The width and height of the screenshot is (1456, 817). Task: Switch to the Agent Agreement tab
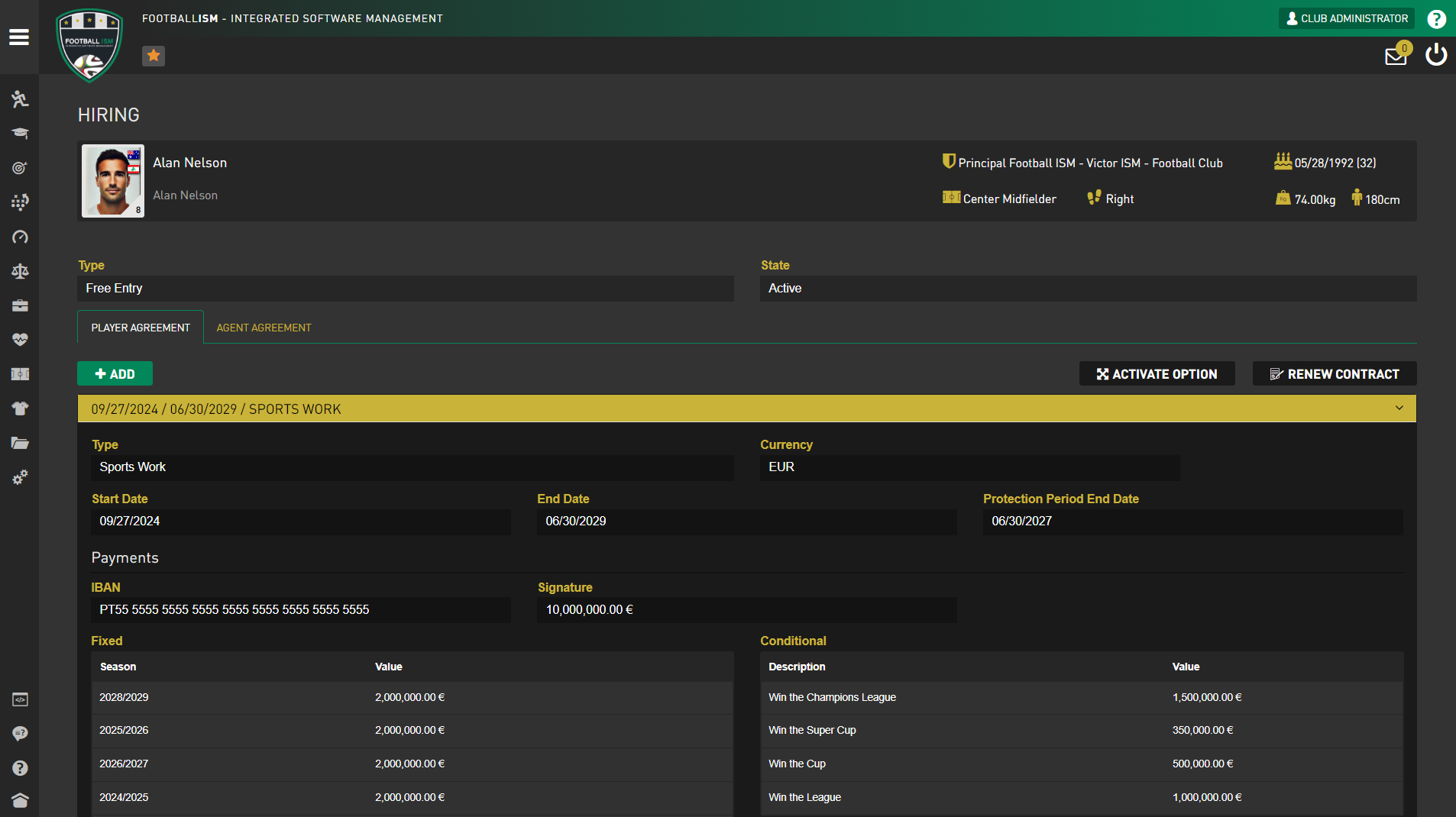[264, 328]
